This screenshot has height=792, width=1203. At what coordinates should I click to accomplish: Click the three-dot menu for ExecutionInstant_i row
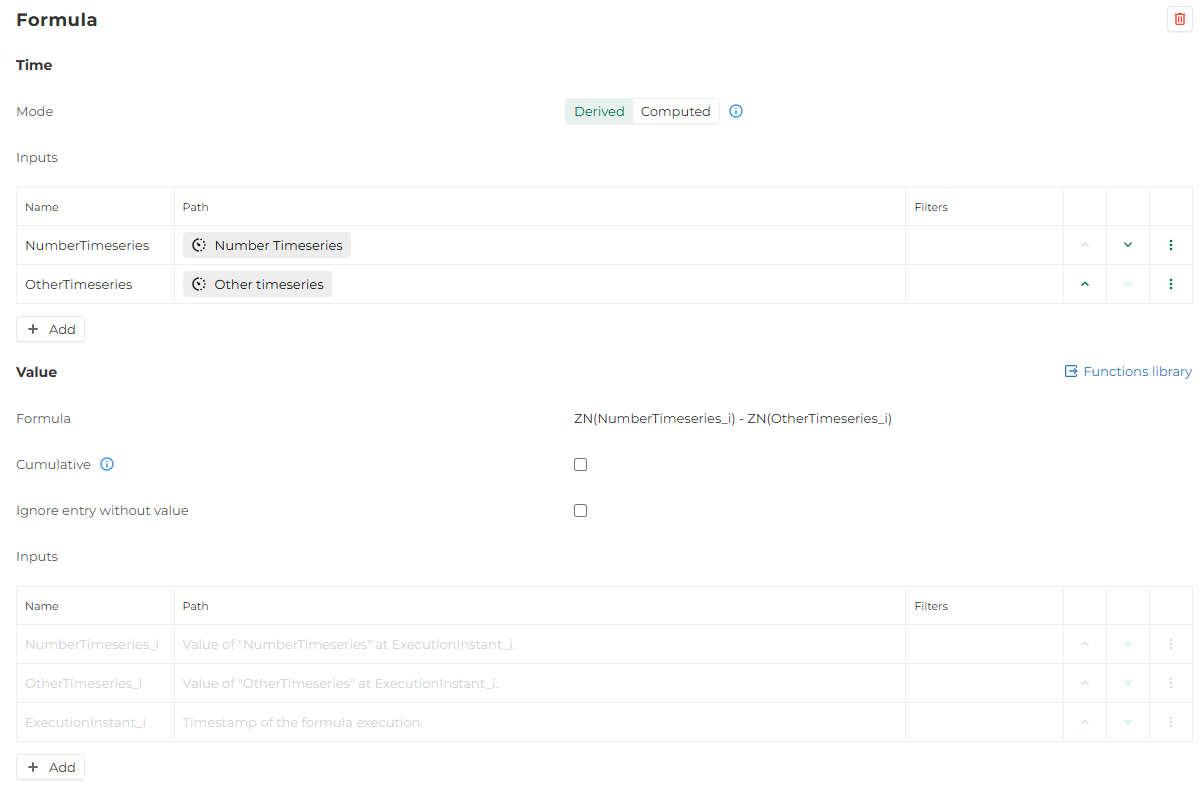[1170, 722]
